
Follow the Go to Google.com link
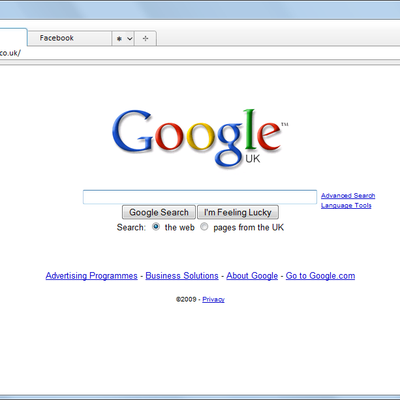click(320, 276)
